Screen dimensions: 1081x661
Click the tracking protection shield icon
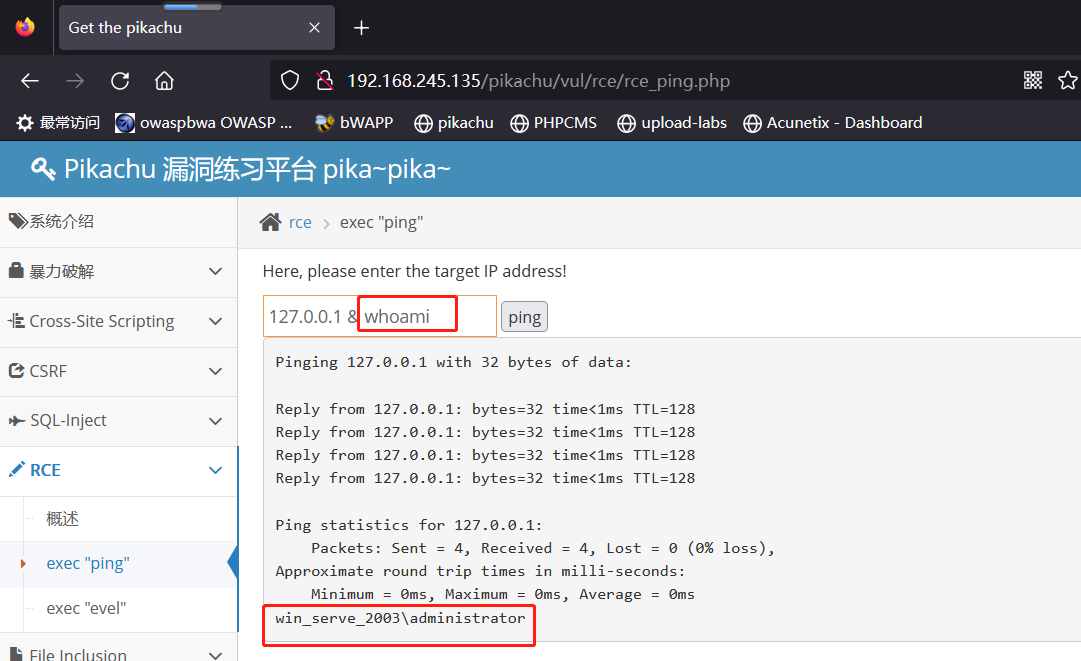tap(290, 81)
